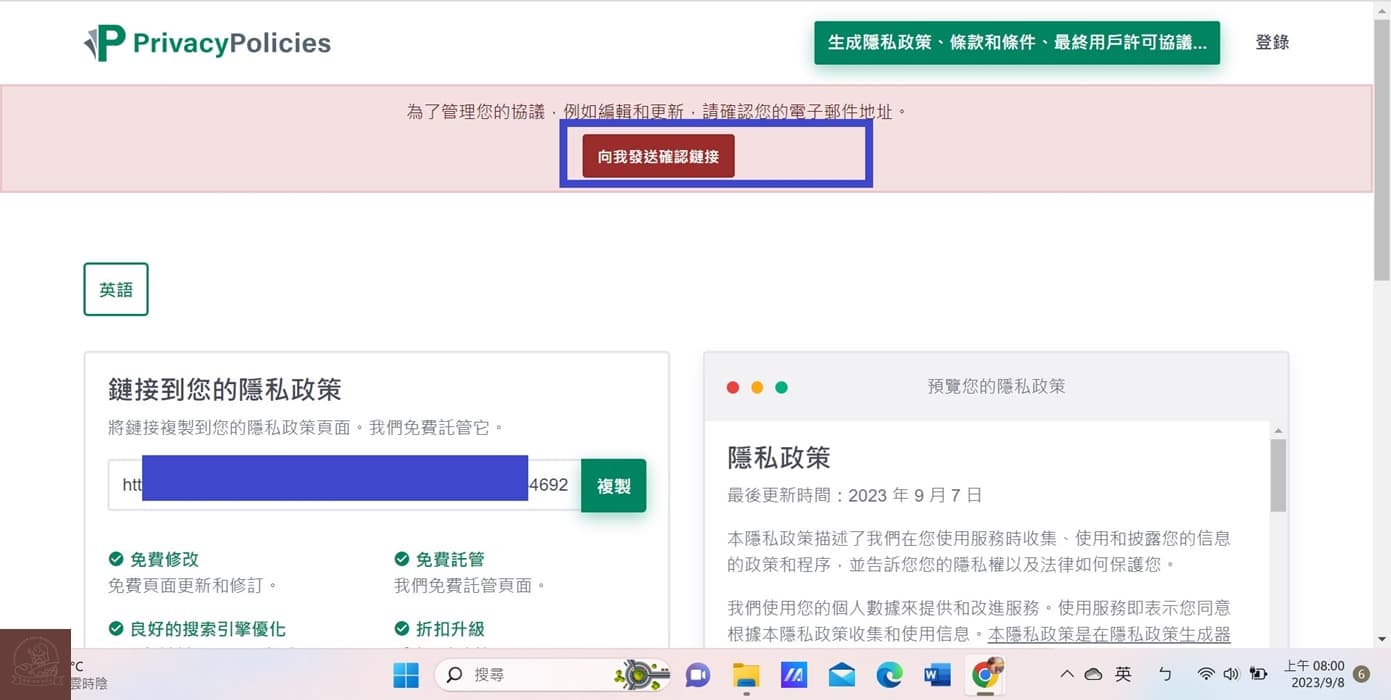
Task: Click the checkmark icon beside 良好的搜索引擎優化
Action: 117,629
